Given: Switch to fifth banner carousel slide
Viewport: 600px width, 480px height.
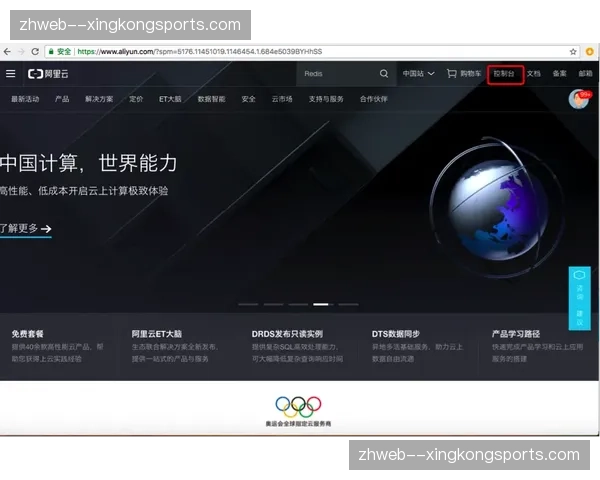Looking at the screenshot, I should click(348, 304).
